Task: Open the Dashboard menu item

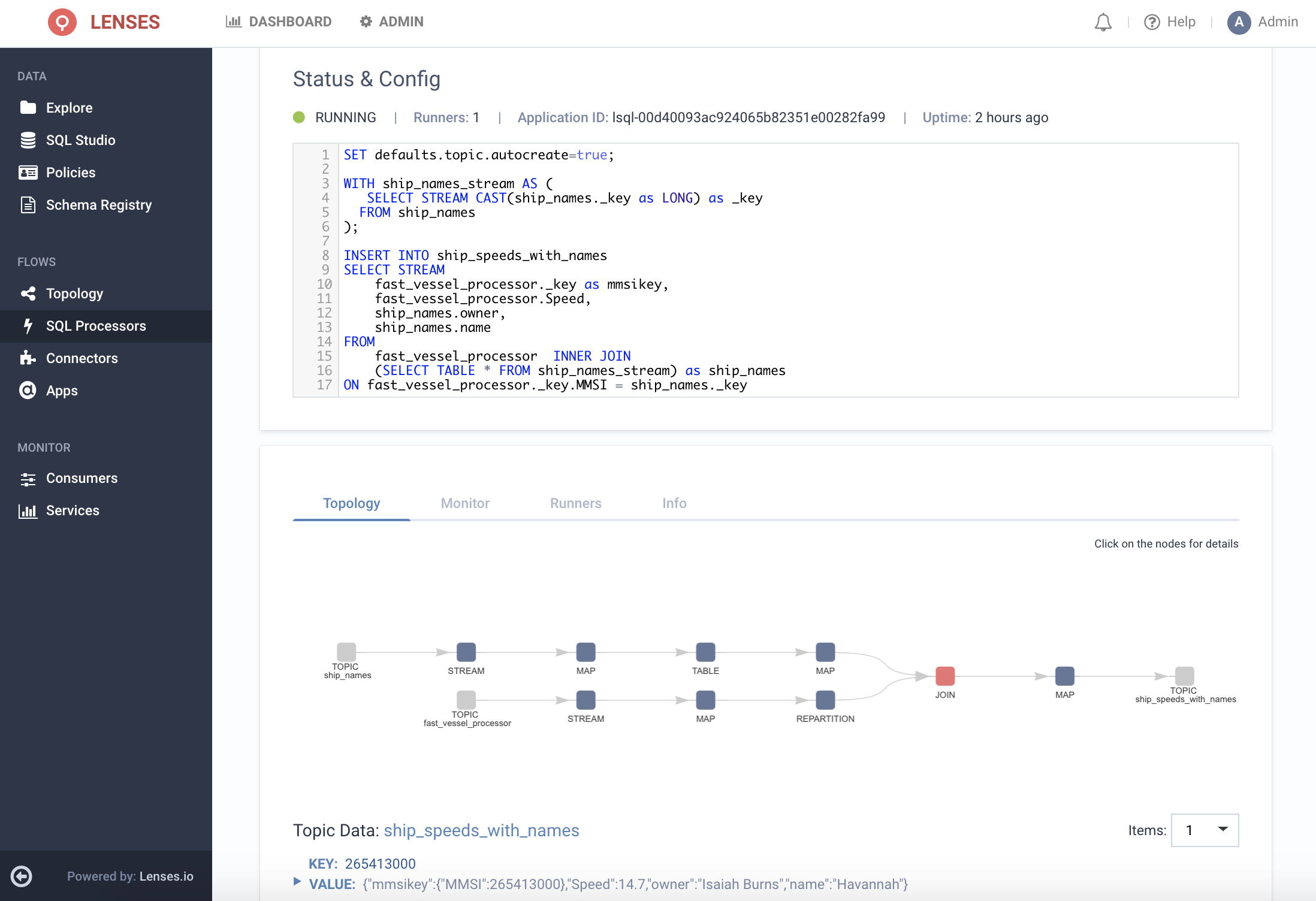Action: (x=279, y=22)
